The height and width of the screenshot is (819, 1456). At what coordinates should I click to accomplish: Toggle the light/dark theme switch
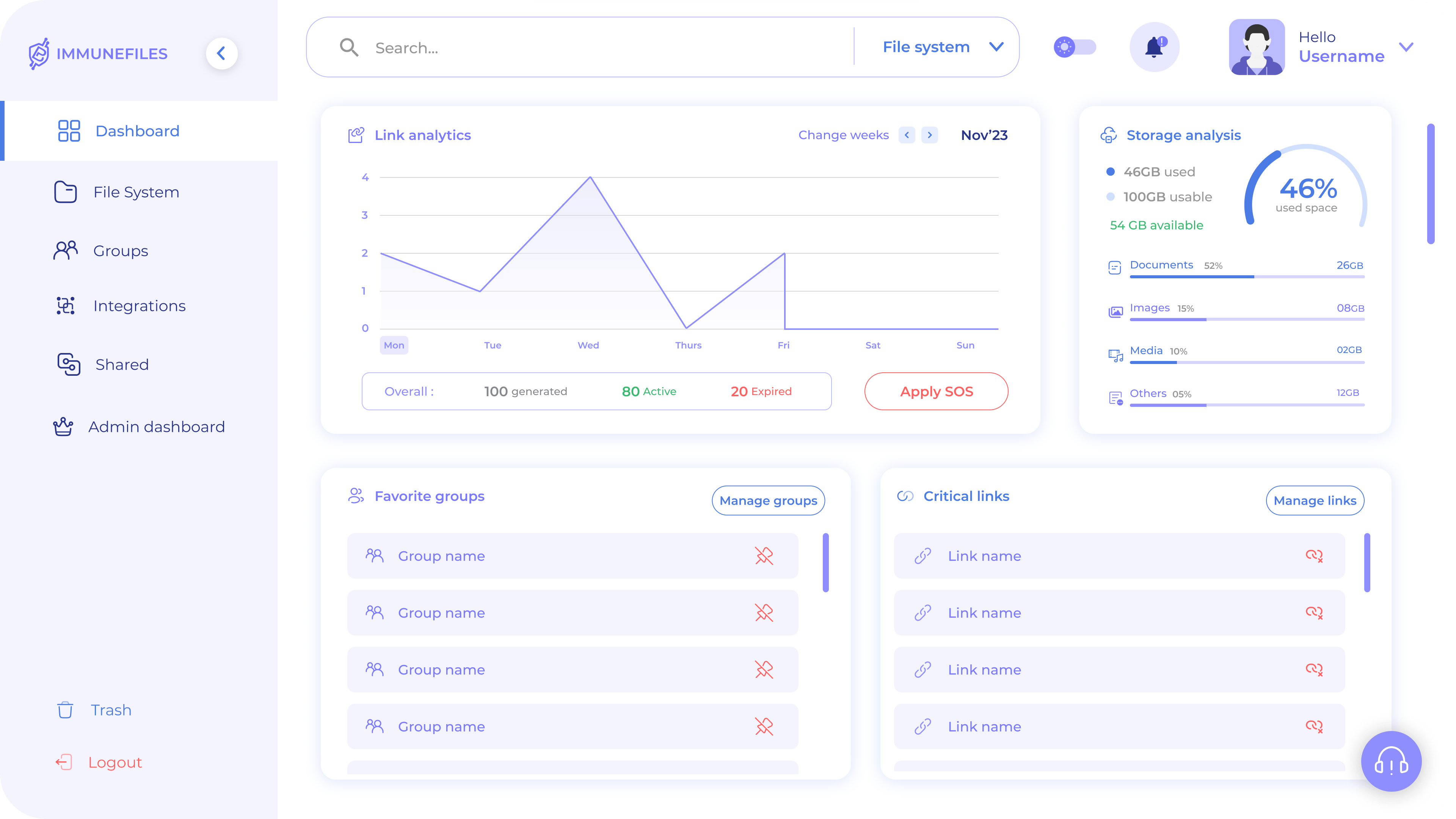click(1075, 47)
